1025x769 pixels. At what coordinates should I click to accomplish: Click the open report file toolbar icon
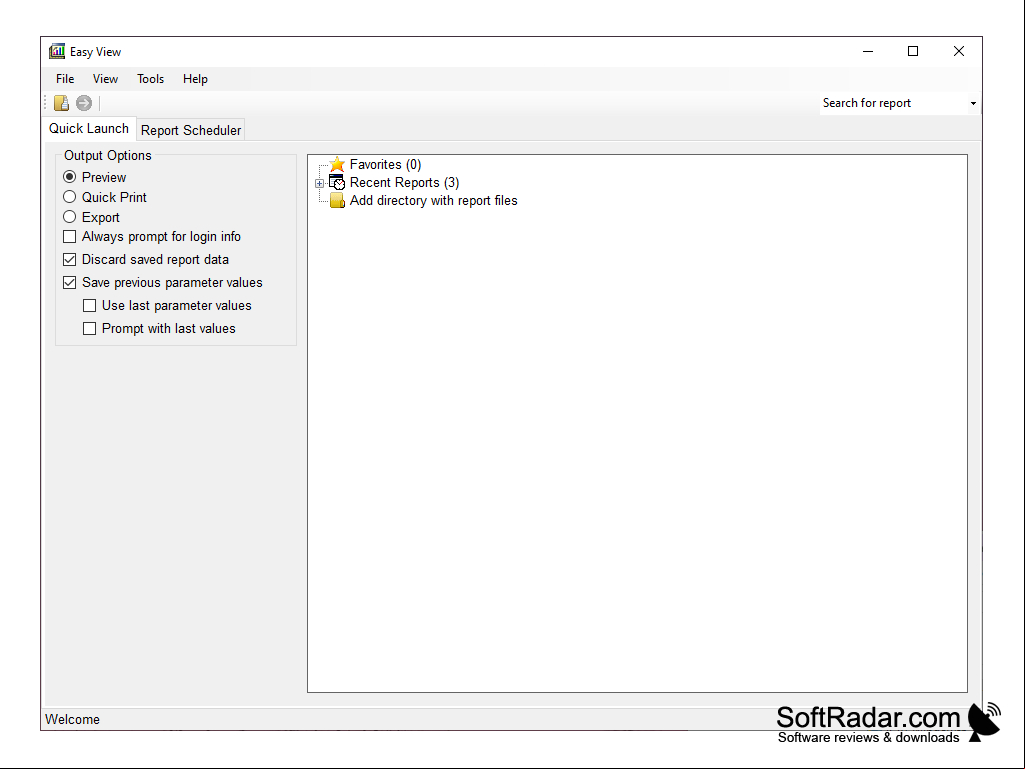click(x=61, y=103)
